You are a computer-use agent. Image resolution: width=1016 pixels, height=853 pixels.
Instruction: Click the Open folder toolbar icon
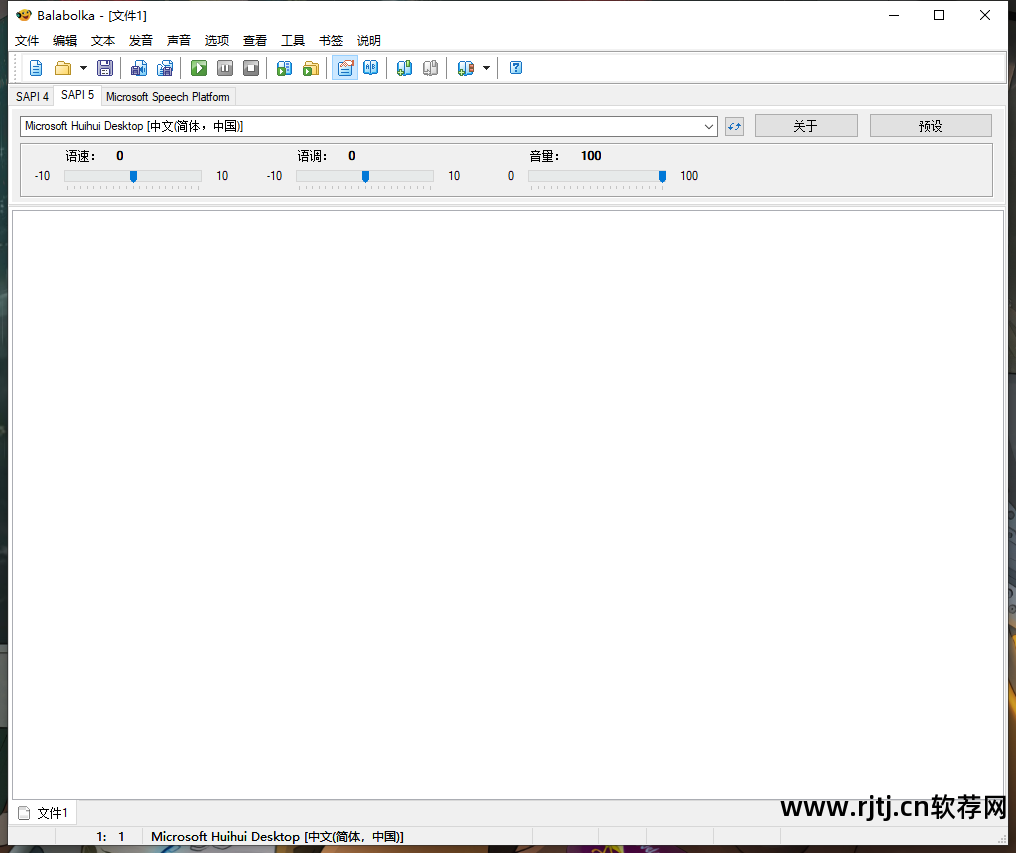point(63,68)
